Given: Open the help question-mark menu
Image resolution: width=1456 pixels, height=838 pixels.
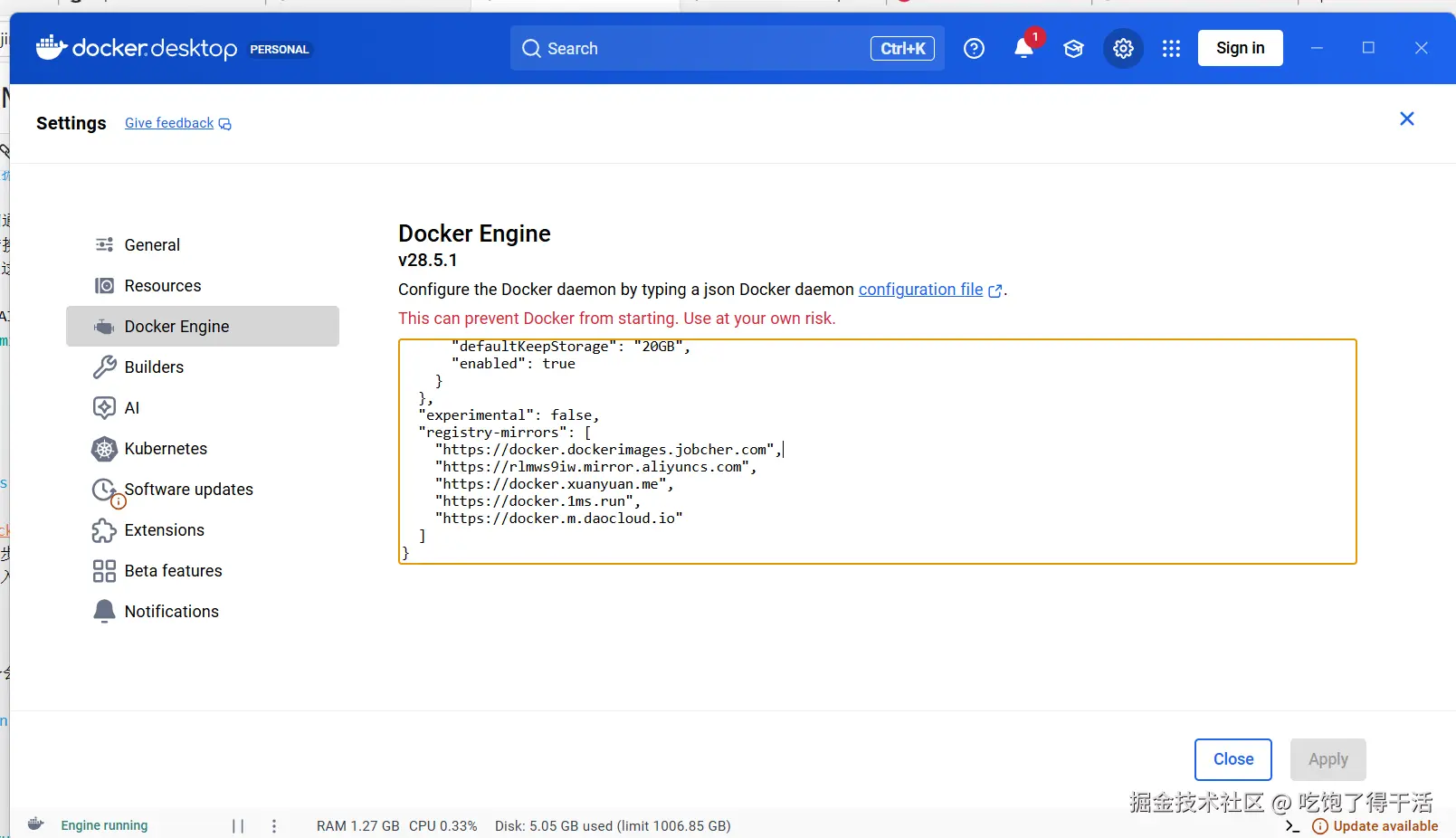Looking at the screenshot, I should coord(974,48).
